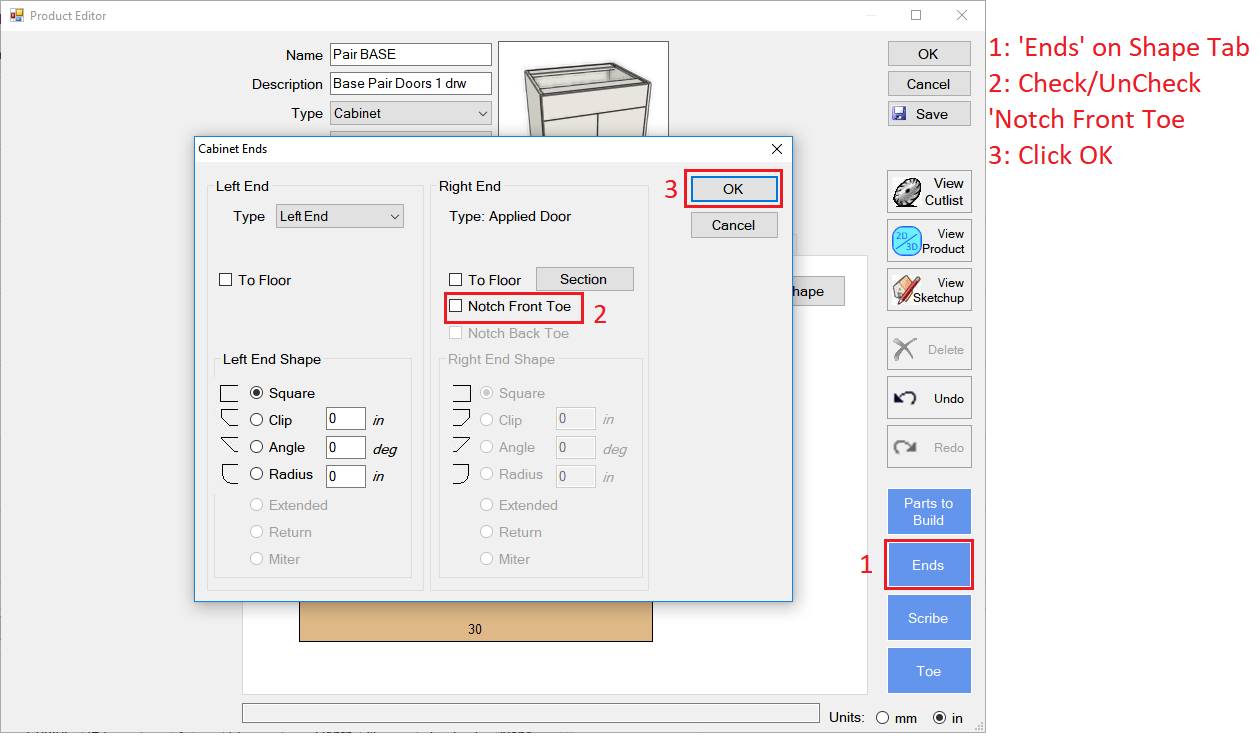The height and width of the screenshot is (740, 1260).
Task: Open the Scribe panel button
Action: tap(928, 618)
